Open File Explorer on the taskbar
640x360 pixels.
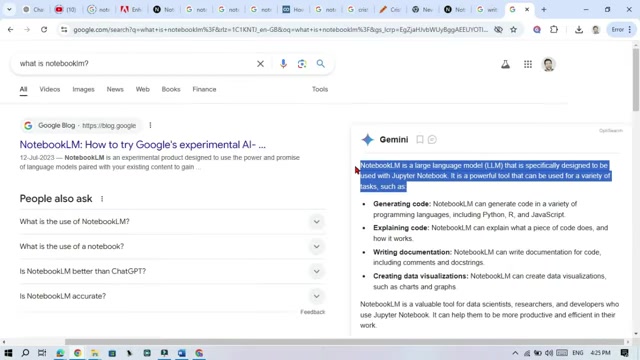click(x=95, y=353)
